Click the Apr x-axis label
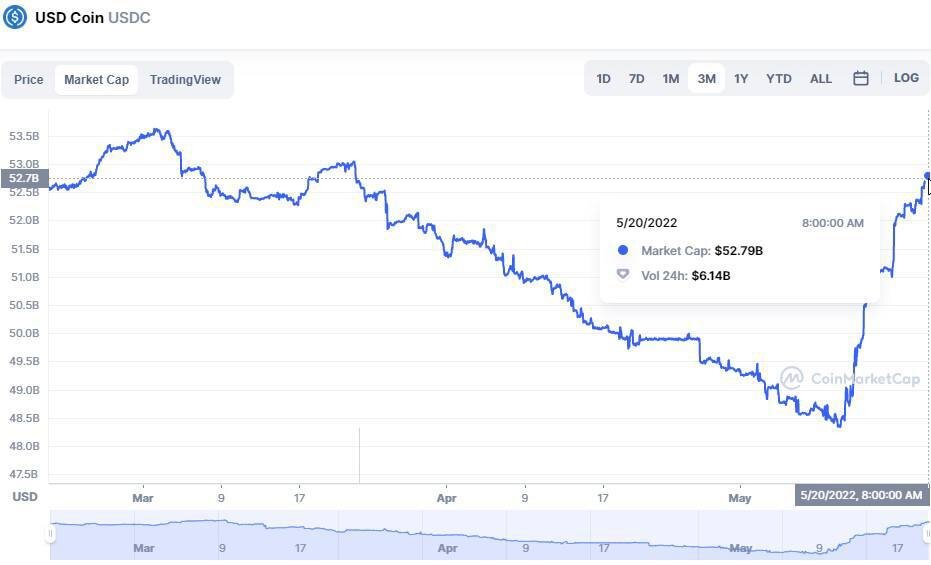 446,498
